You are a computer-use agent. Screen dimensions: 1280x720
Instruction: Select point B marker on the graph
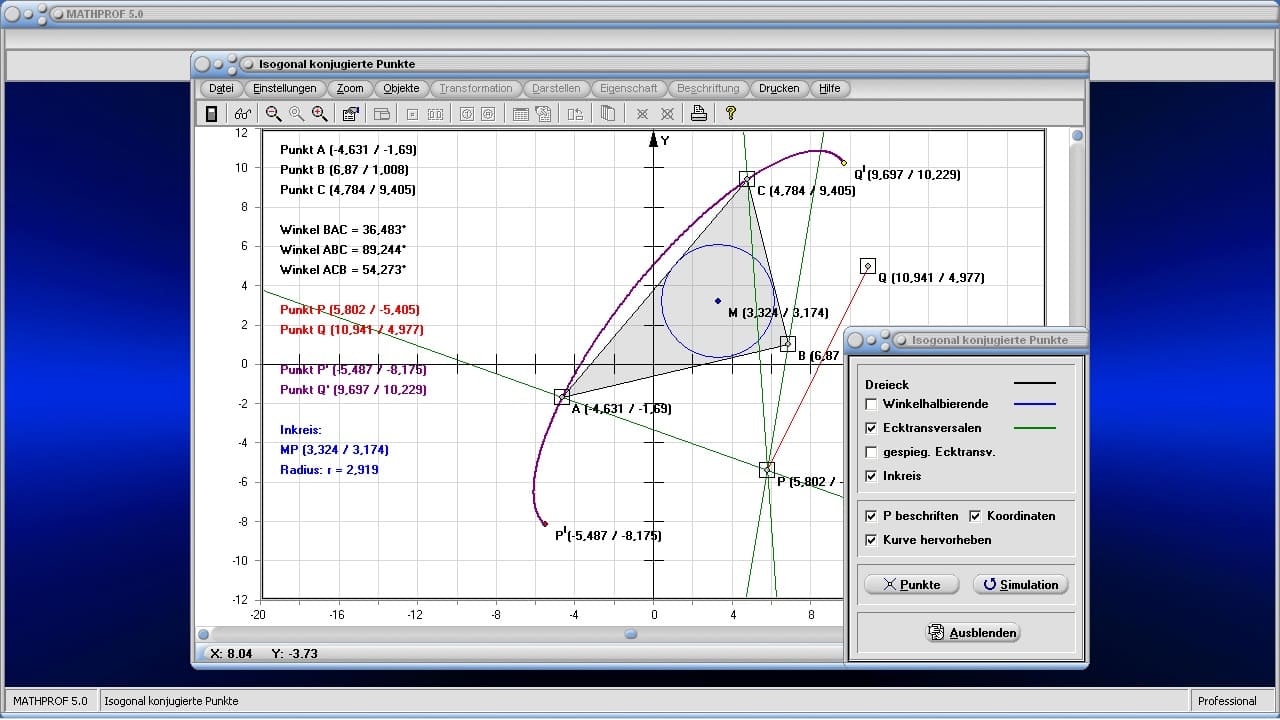(x=788, y=344)
